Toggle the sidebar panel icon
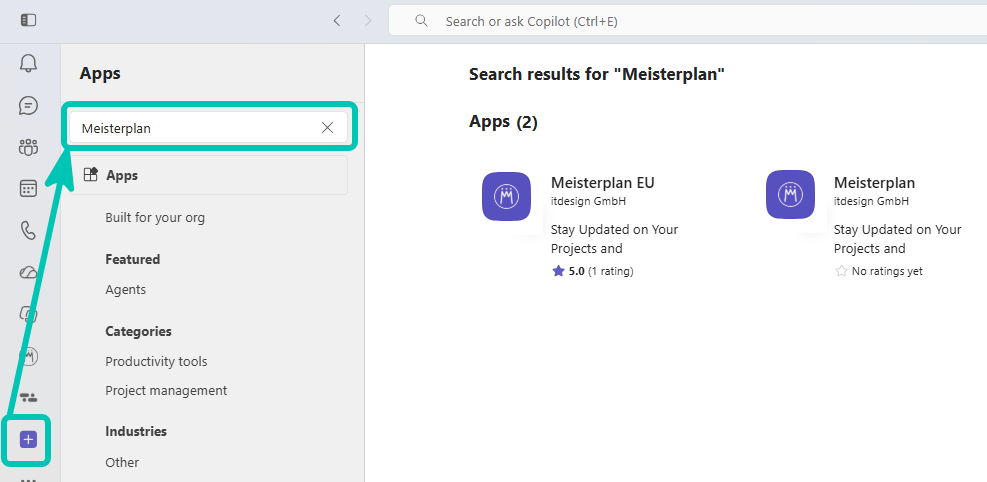987x482 pixels. [28, 21]
